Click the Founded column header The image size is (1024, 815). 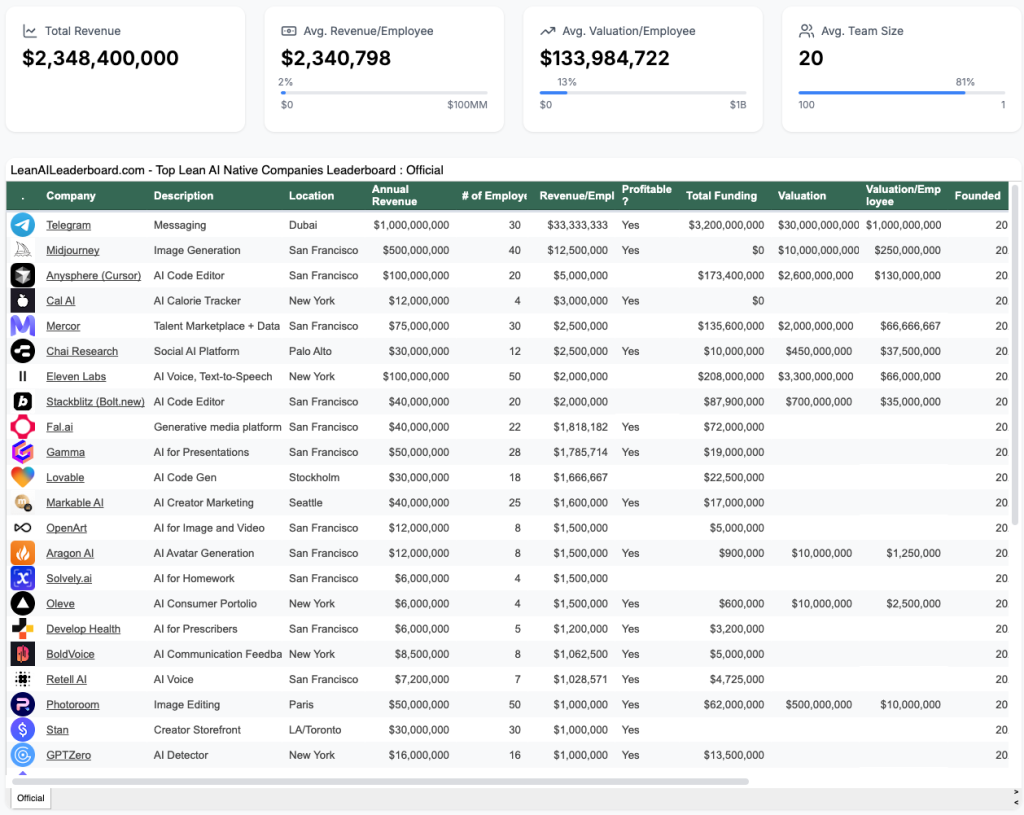[x=977, y=195]
